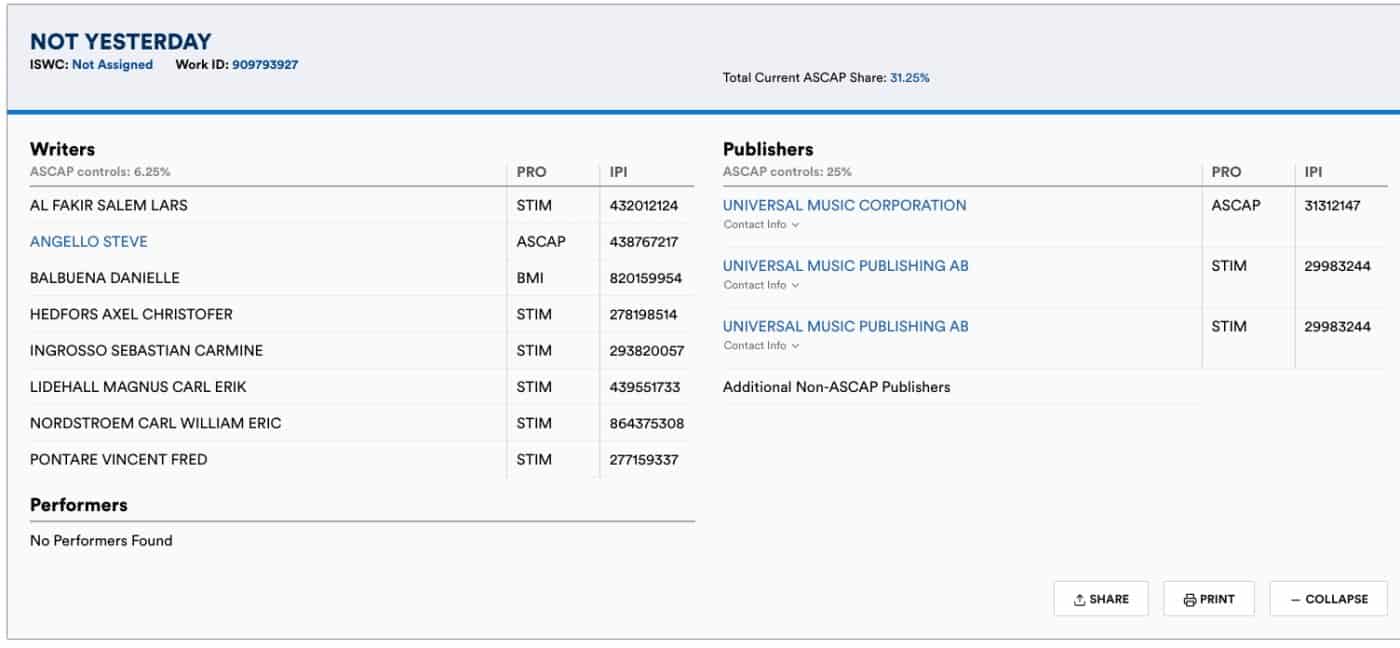Viewport: 1400px width, 648px height.
Task: Click the Writers PRO column header
Action: click(x=532, y=172)
